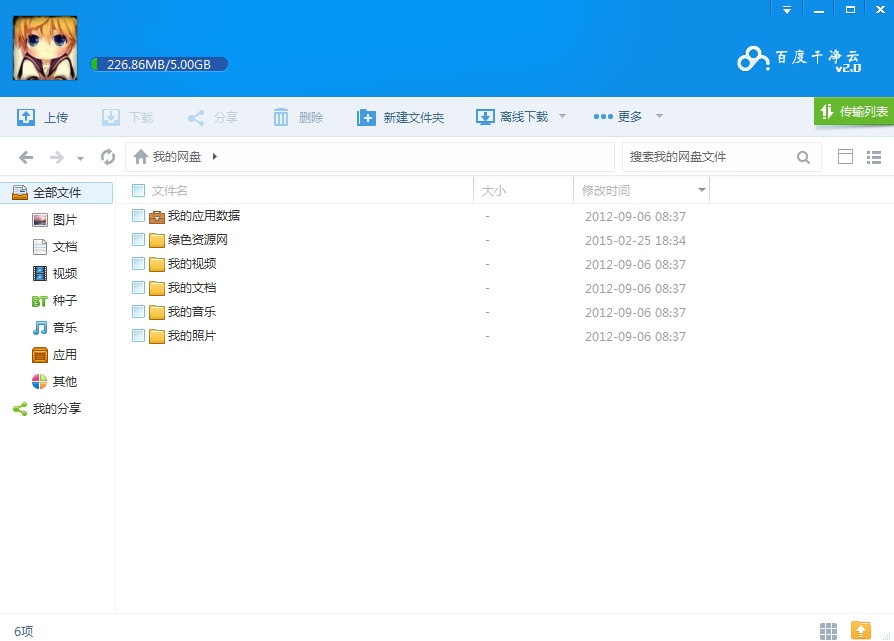894x641 pixels.
Task: Open the 更多 three-dots menu
Action: tap(603, 116)
